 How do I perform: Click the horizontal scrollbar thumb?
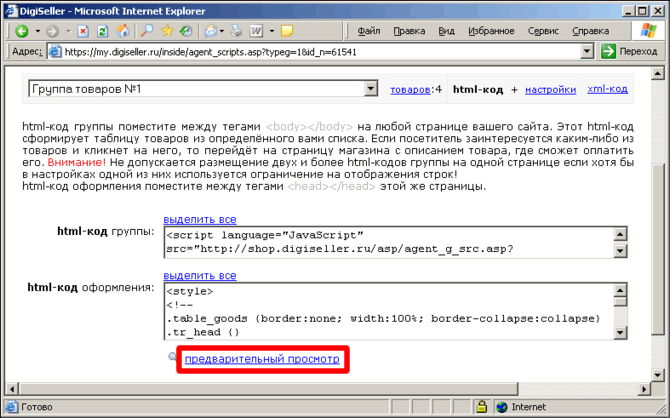click(x=268, y=389)
